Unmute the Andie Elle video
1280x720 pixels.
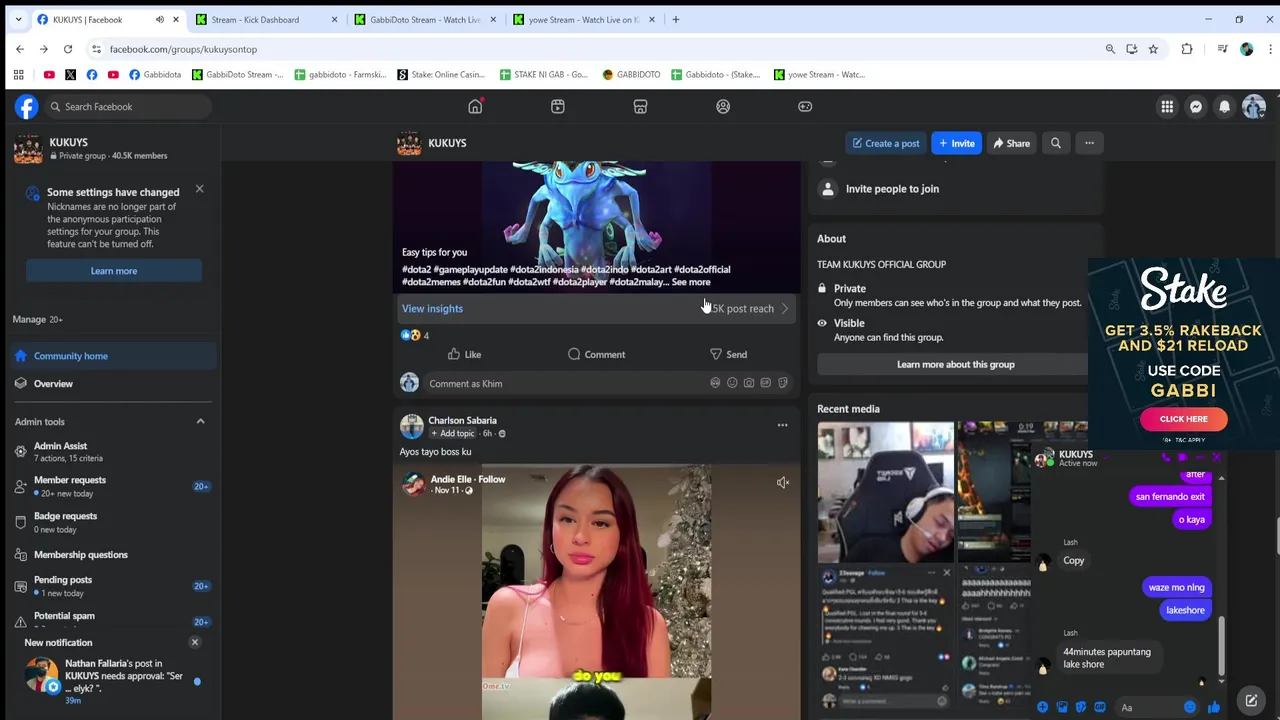[x=783, y=483]
